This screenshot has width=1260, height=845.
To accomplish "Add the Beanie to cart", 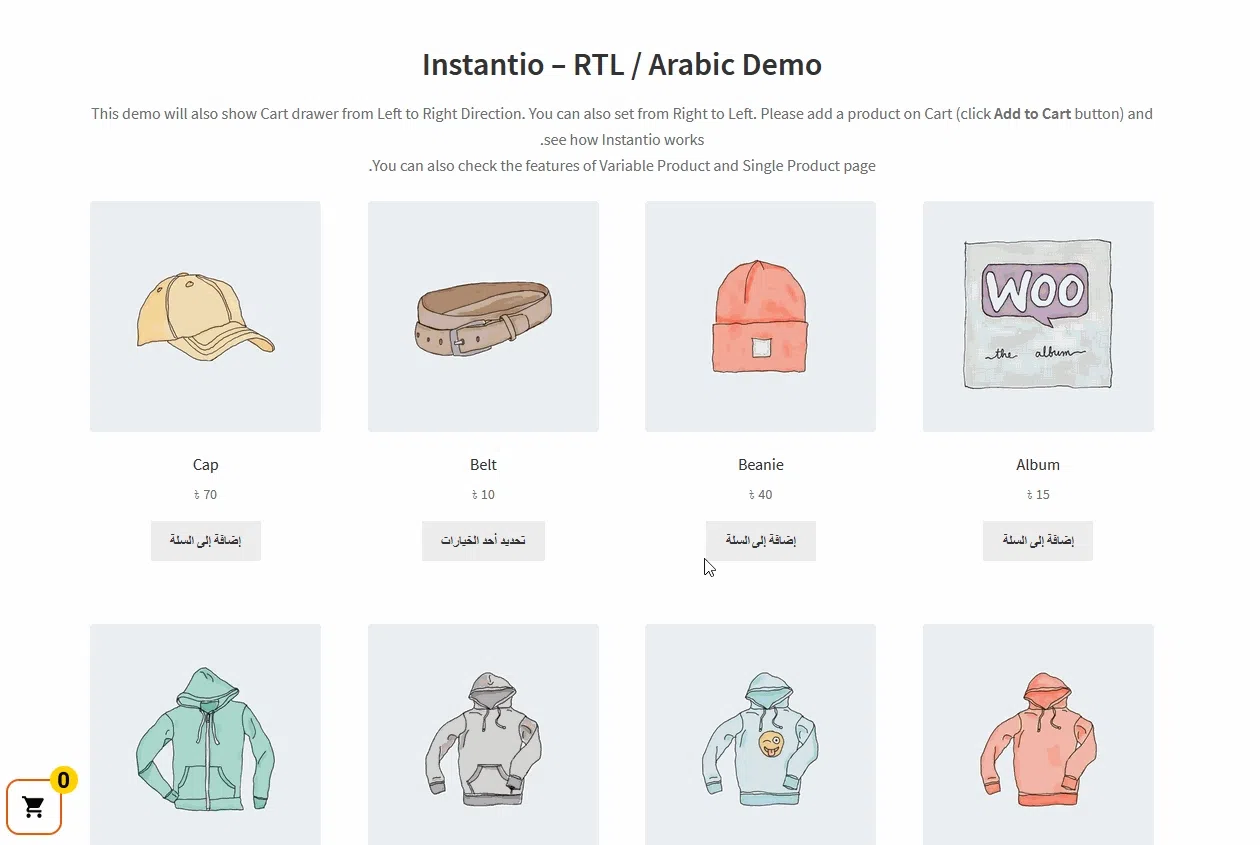I will (761, 541).
